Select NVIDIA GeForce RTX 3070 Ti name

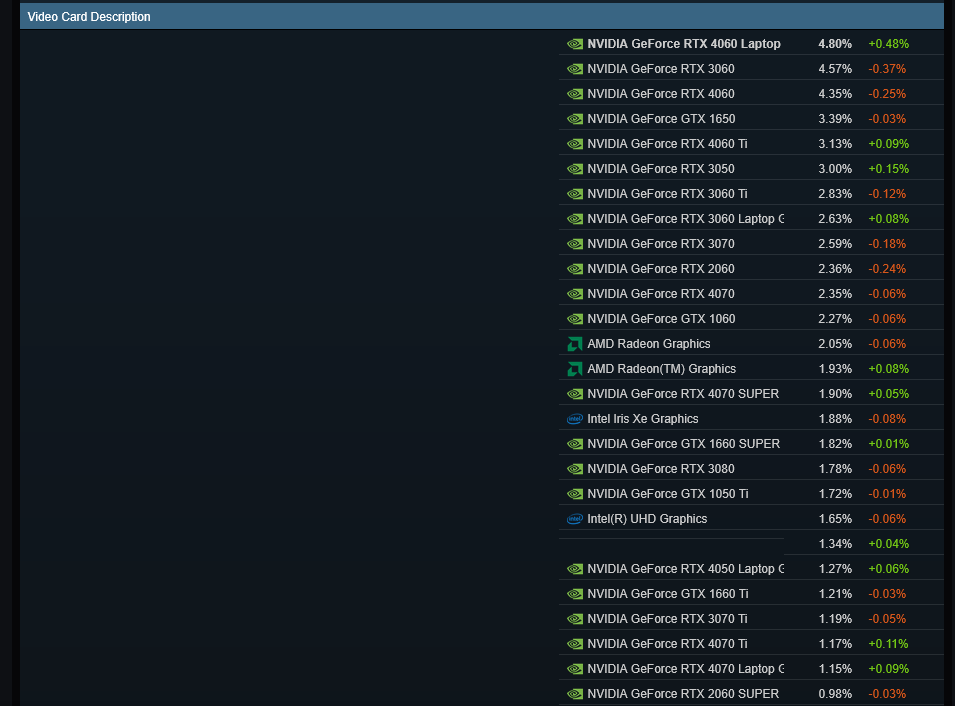[x=668, y=618]
